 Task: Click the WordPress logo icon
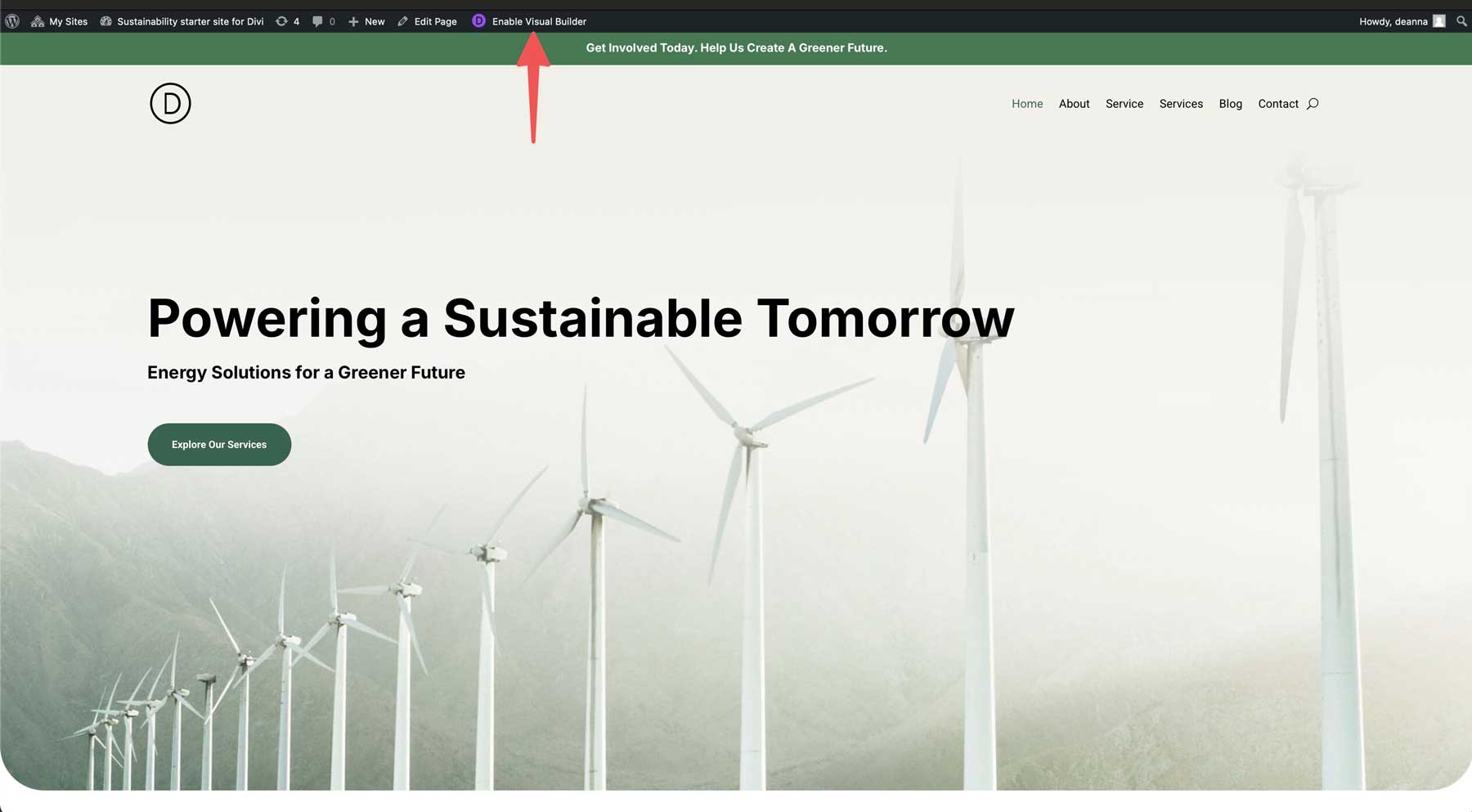click(11, 21)
